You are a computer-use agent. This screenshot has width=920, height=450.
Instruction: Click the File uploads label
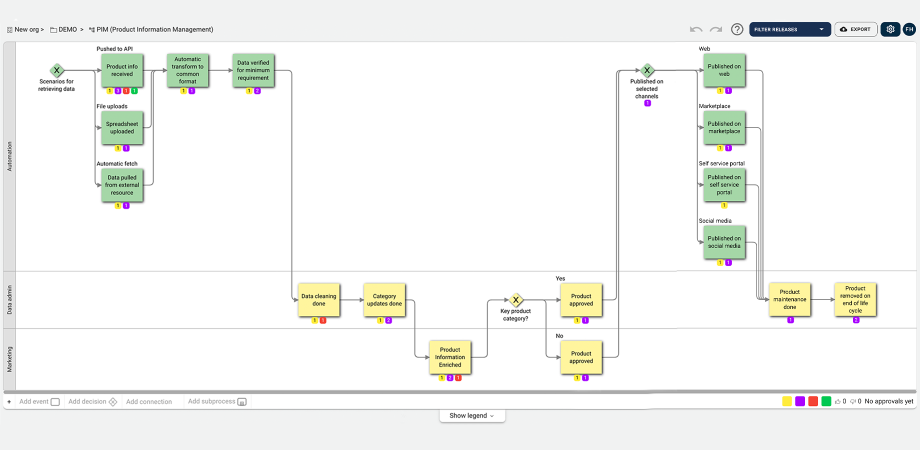click(111, 106)
